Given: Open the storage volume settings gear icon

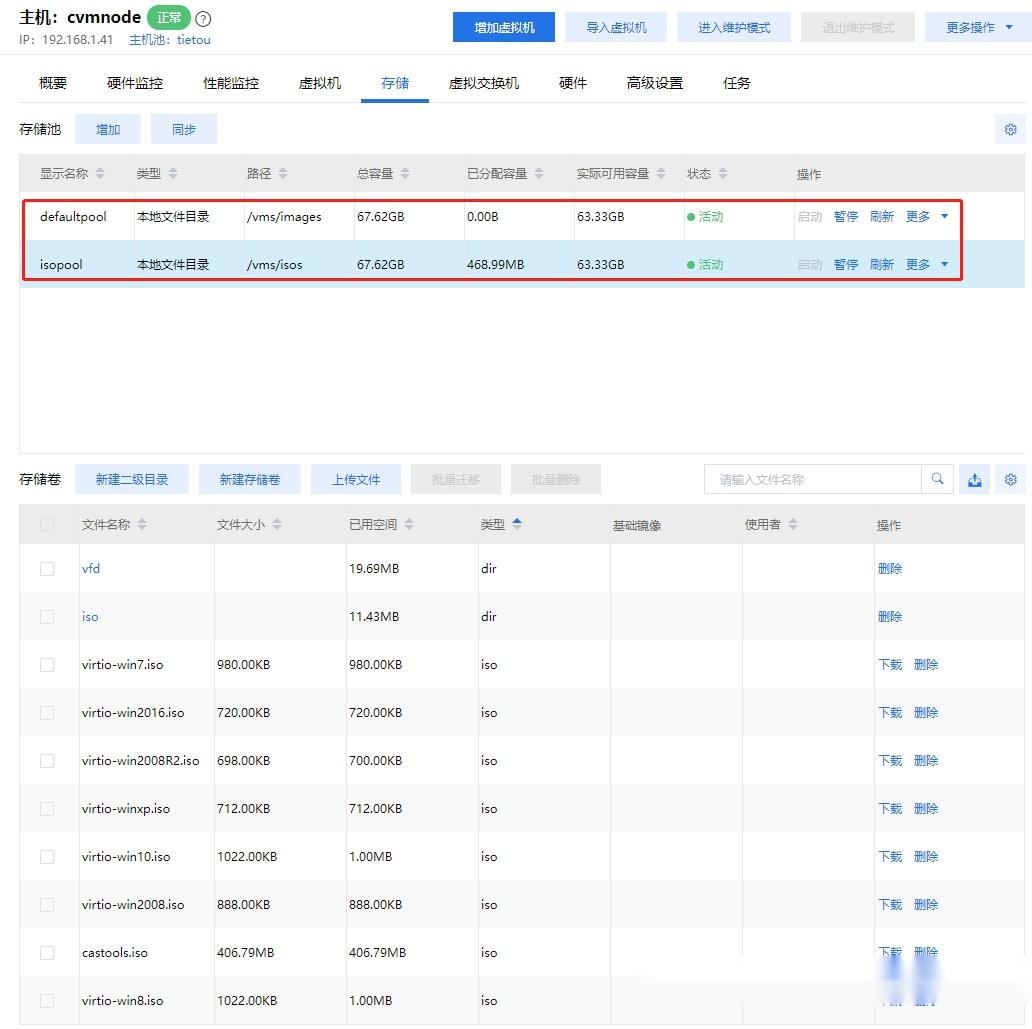Looking at the screenshot, I should (x=1010, y=479).
